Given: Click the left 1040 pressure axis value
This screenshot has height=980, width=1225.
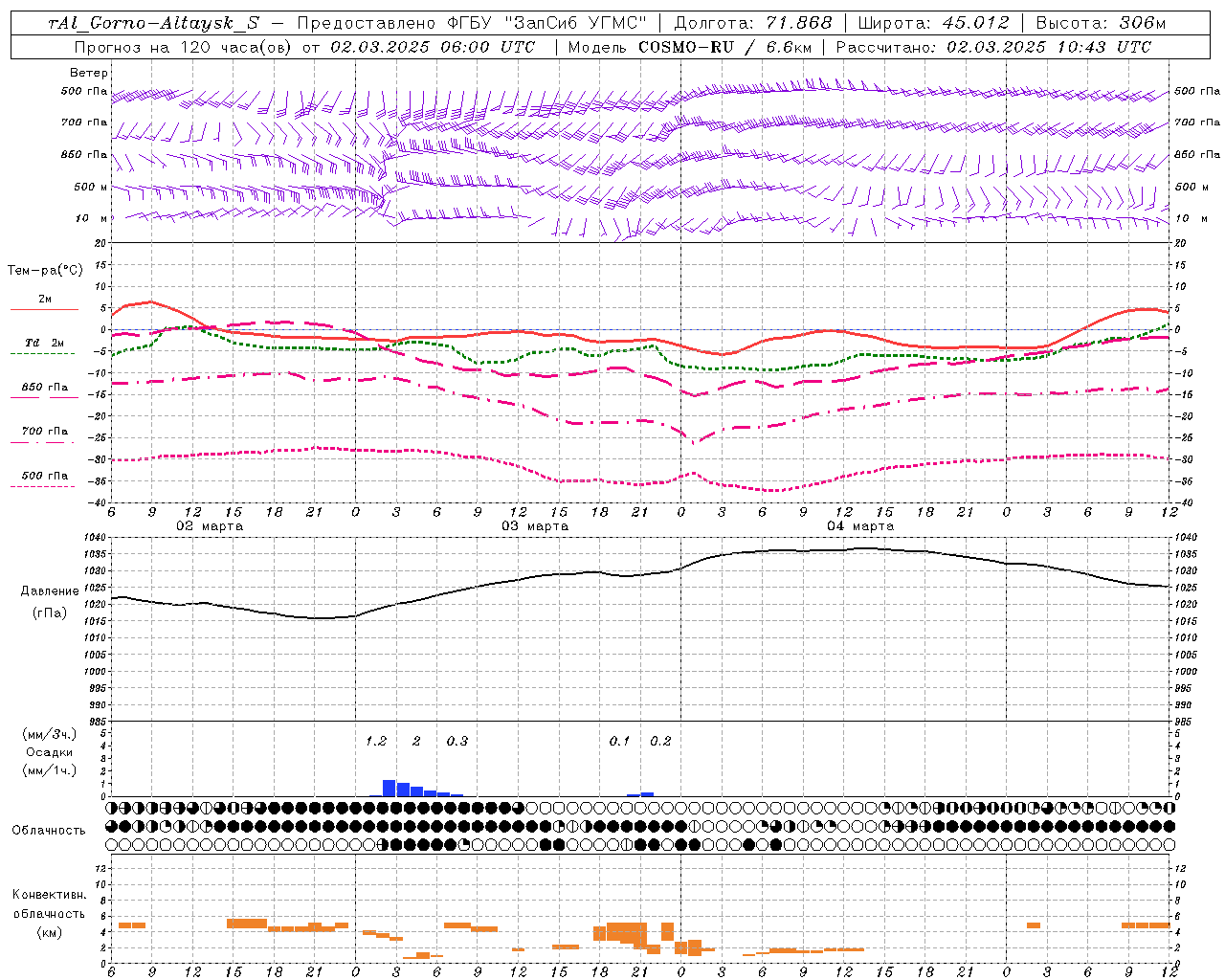Looking at the screenshot, I should pyautogui.click(x=97, y=538).
